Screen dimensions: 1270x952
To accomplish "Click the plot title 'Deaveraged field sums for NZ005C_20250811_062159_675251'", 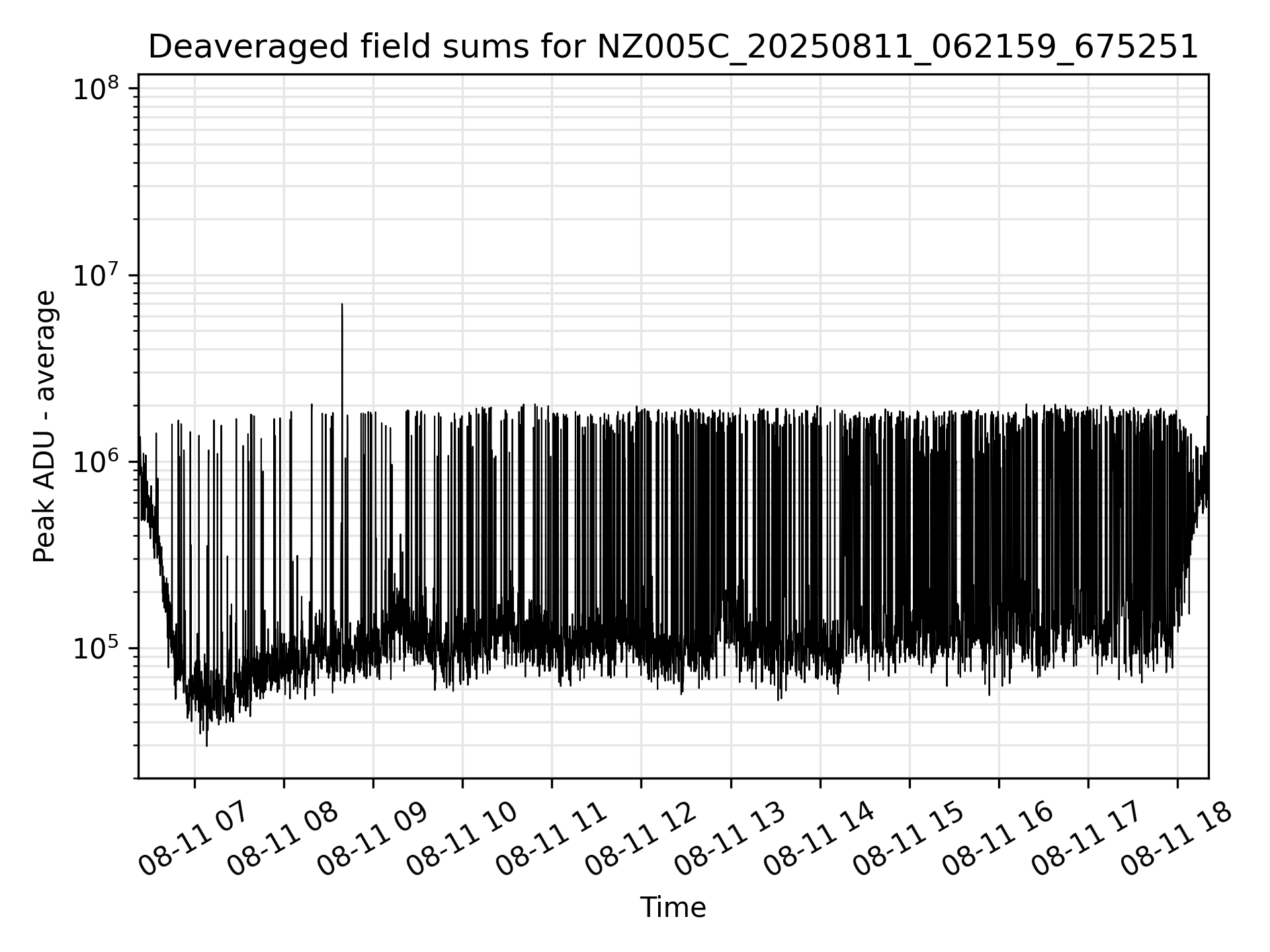I will 673,47.
